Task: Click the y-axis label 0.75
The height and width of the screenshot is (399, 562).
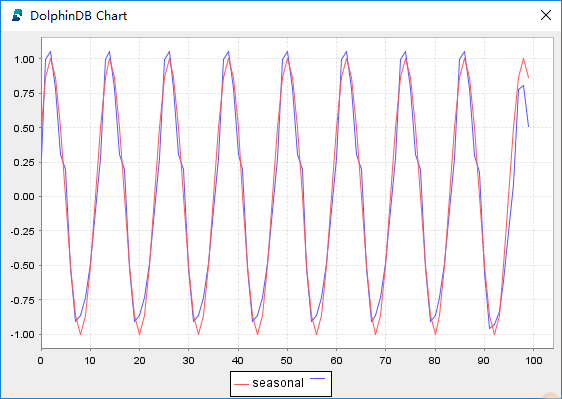Action: 24,94
